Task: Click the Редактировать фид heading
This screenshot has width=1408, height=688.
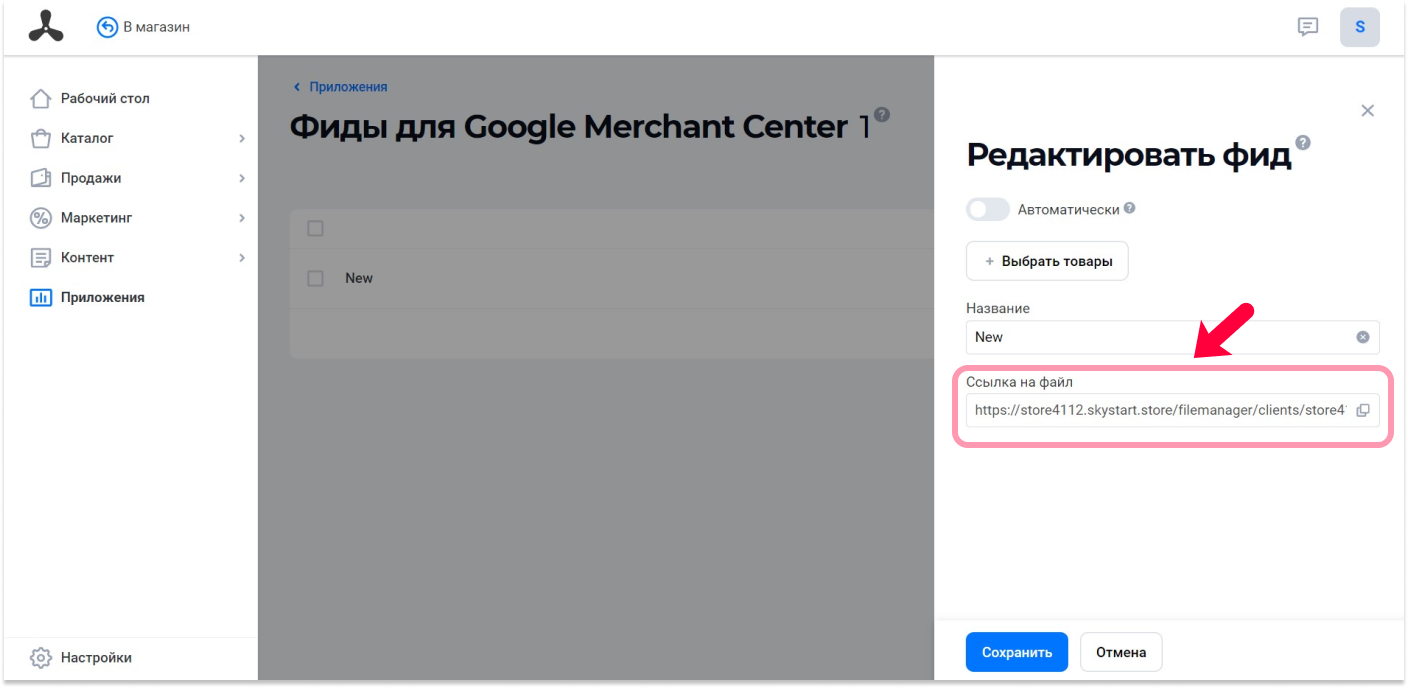Action: (1129, 155)
